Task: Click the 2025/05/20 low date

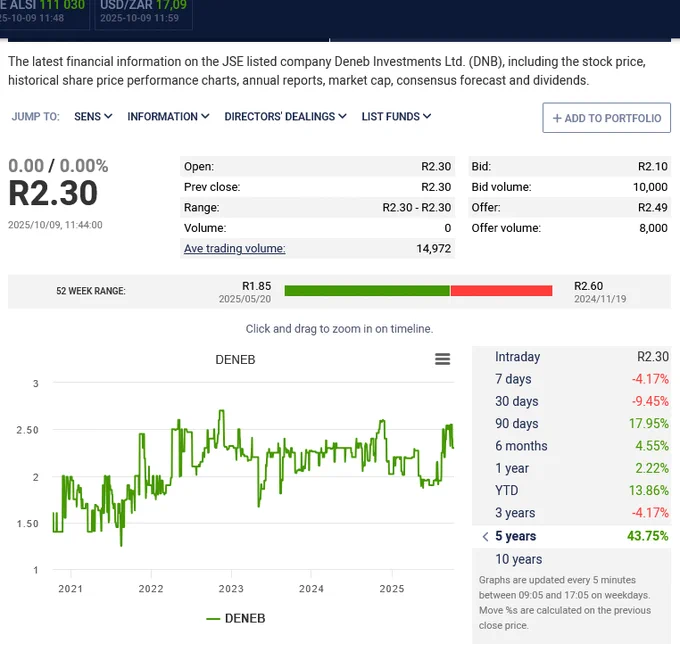Action: click(245, 299)
